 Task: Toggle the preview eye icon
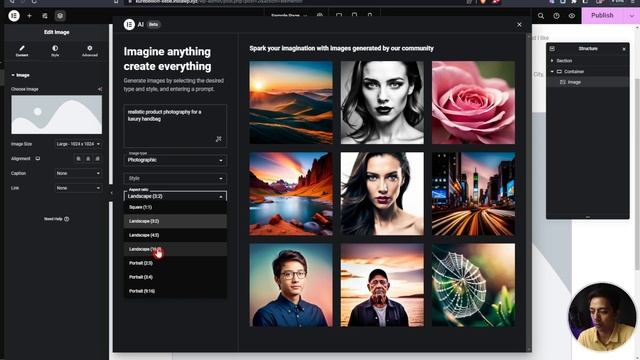[572, 16]
